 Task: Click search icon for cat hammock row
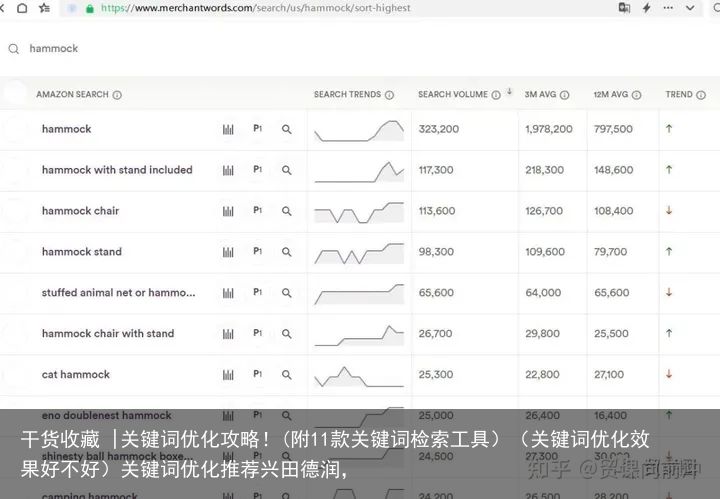[x=287, y=375]
